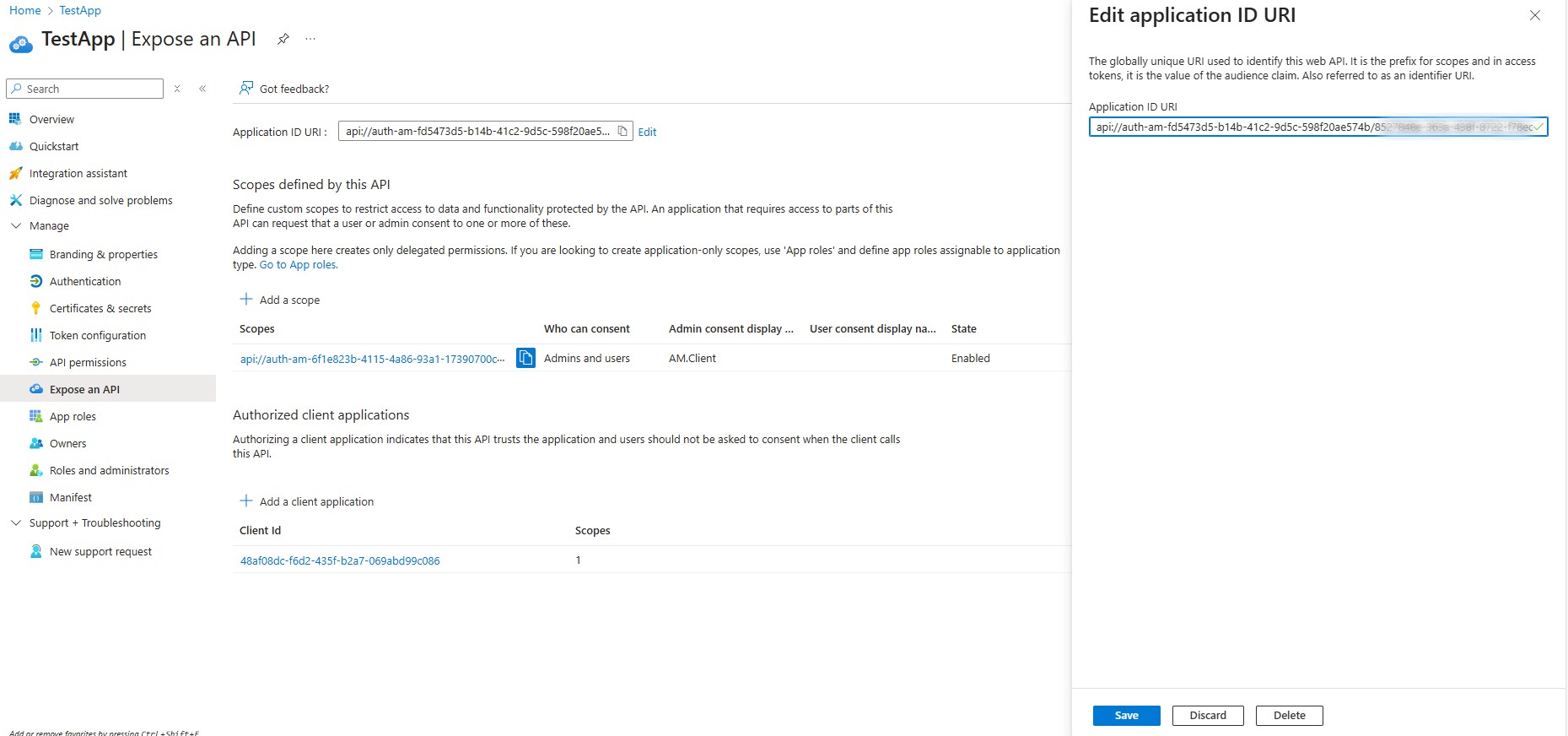Delete the application ID URI
Viewport: 1568px width, 736px height.
pyautogui.click(x=1289, y=715)
